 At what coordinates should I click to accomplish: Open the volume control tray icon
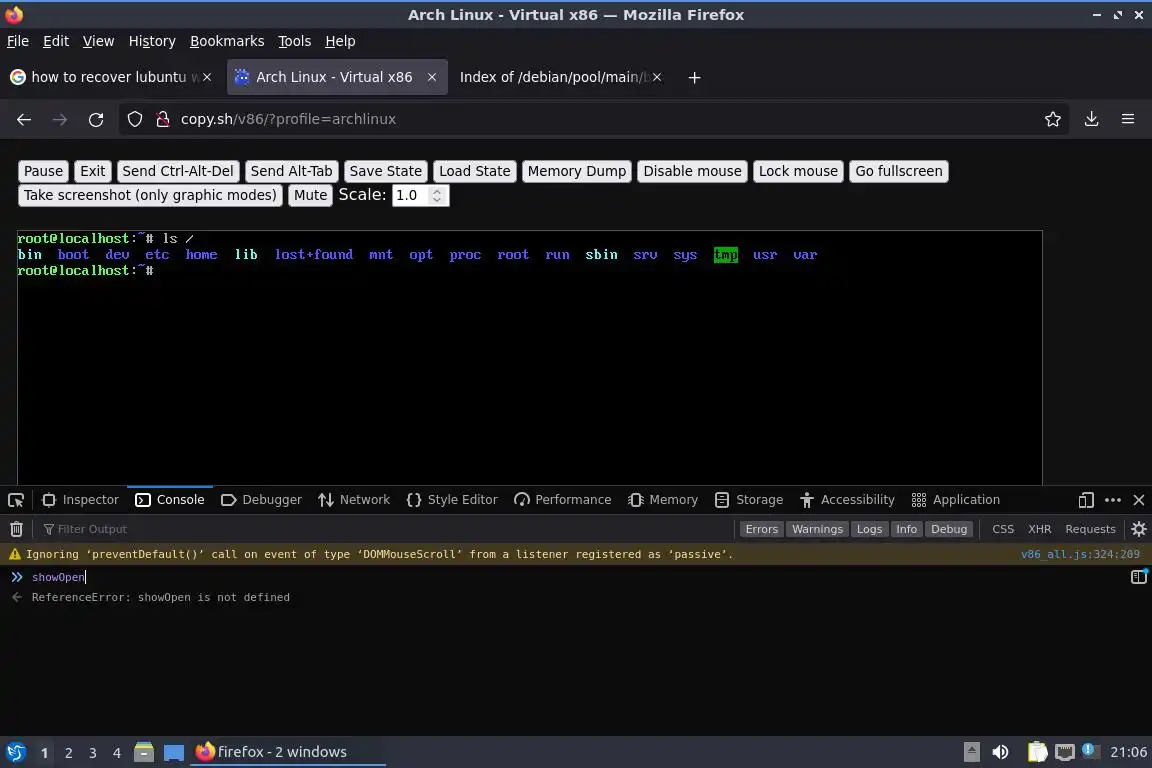tap(1001, 752)
